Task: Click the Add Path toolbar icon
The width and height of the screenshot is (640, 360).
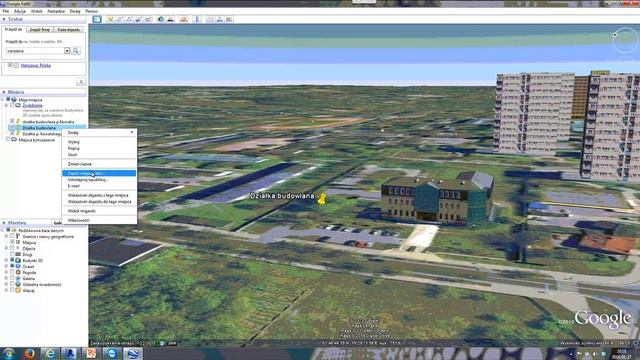Action: tap(129, 19)
